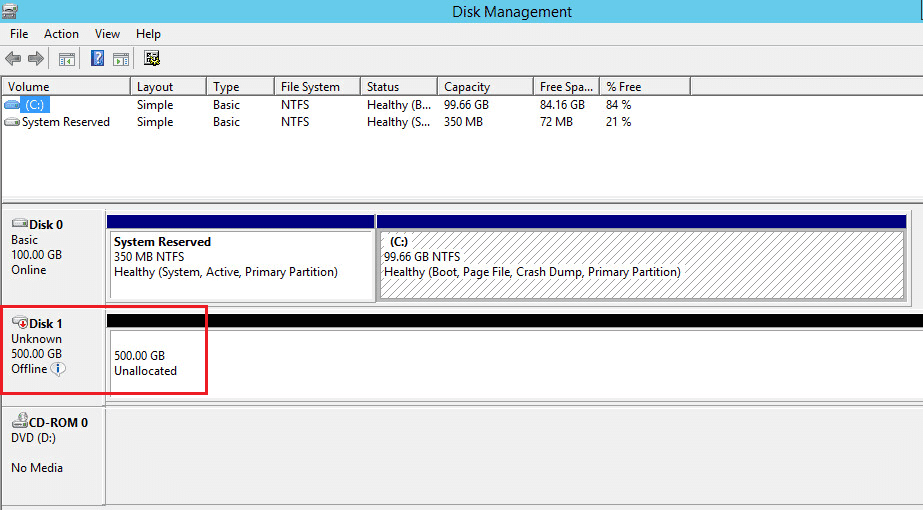Open the Help menu
Screen dimensions: 923x510
point(148,34)
